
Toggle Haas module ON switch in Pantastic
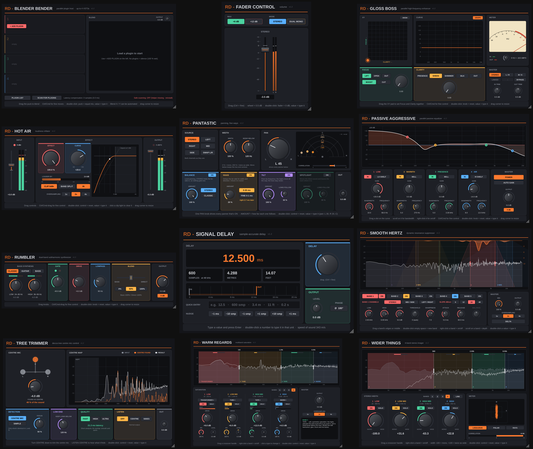coord(251,175)
